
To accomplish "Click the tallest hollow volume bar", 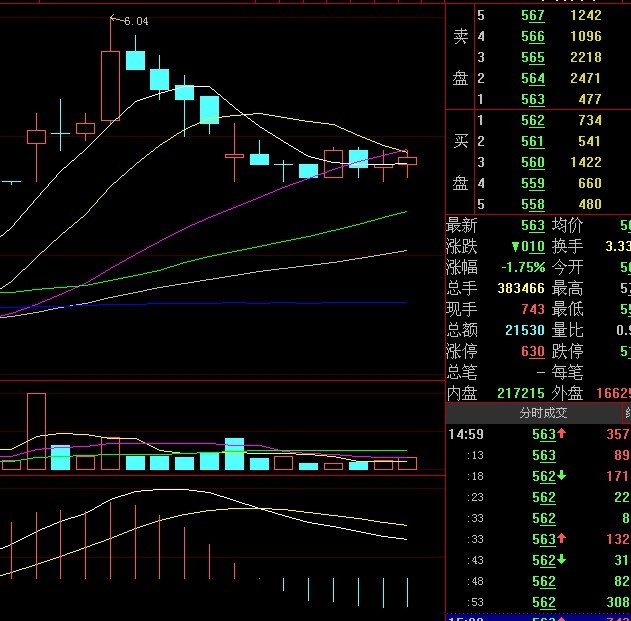I will click(x=36, y=431).
